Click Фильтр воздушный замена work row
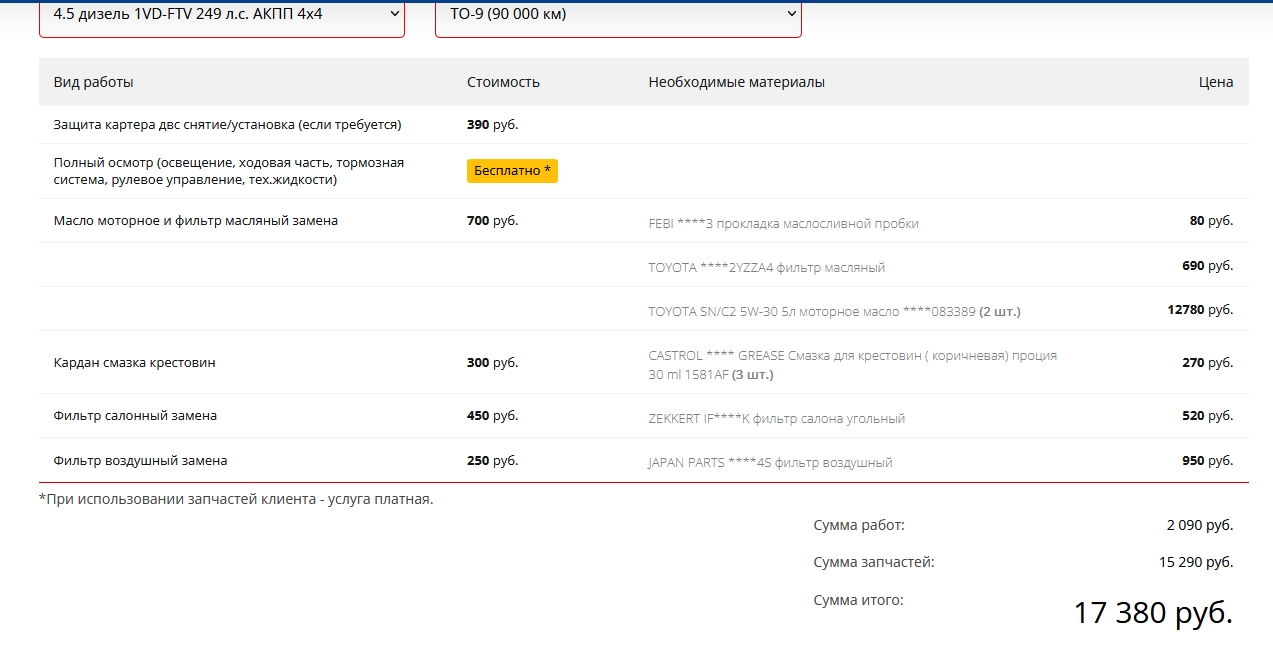 (x=141, y=461)
